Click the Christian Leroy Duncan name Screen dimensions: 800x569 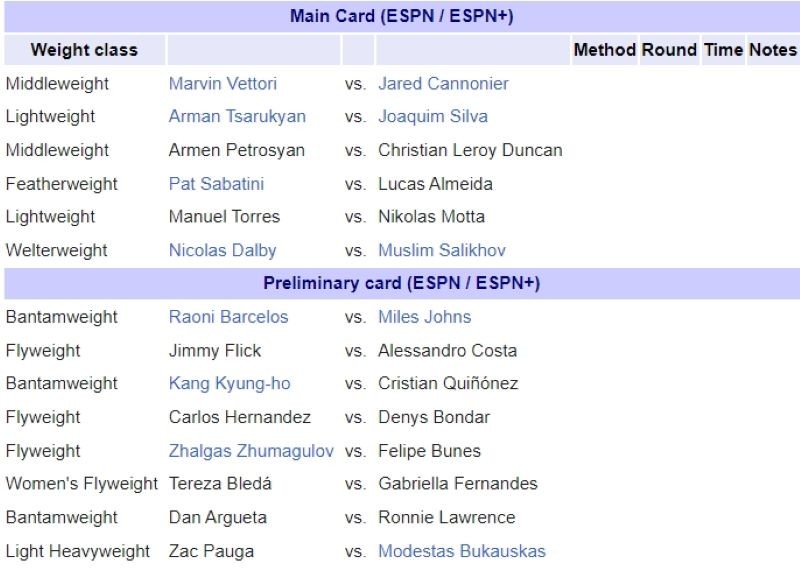470,151
